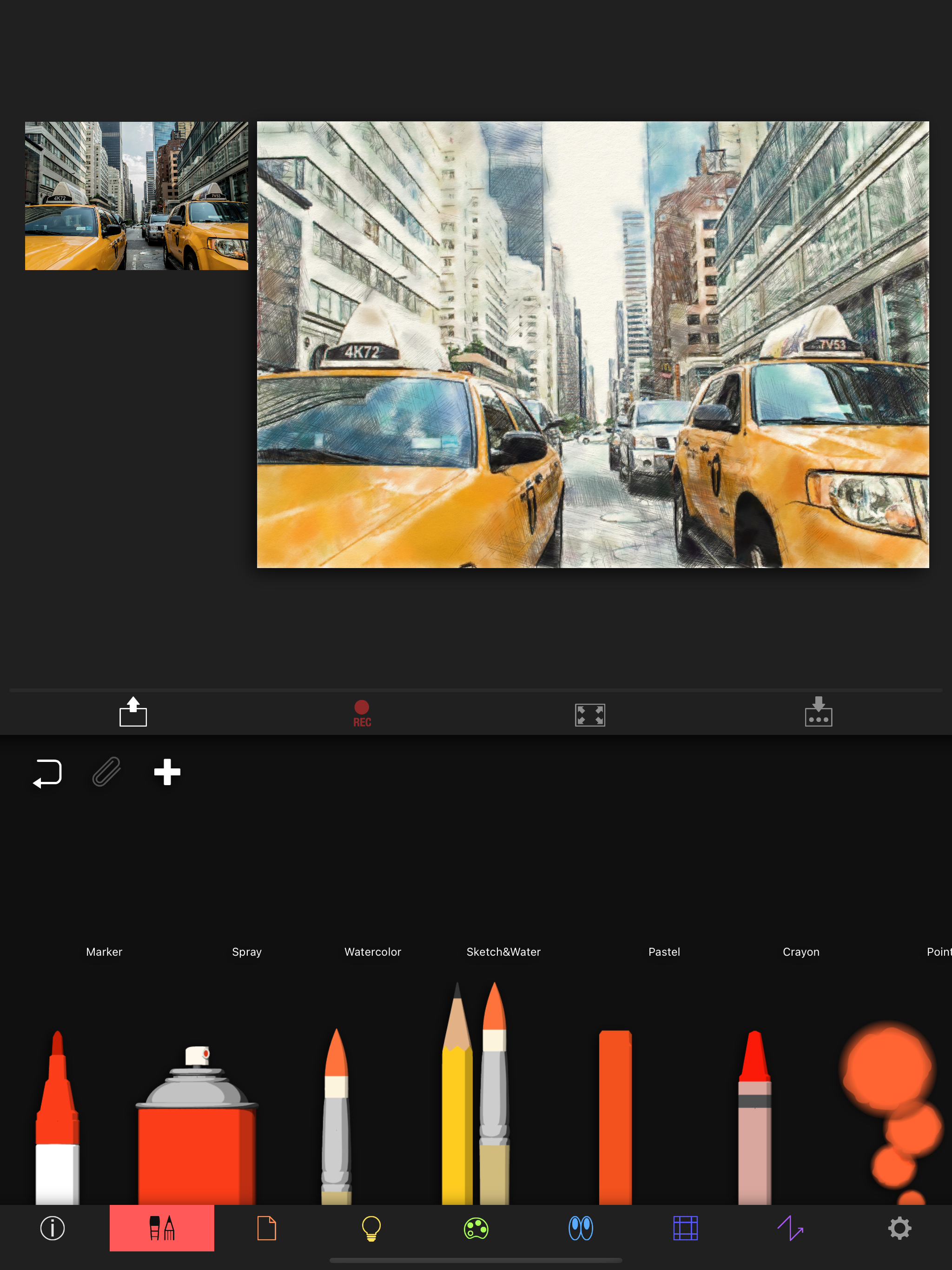Open the color palette tab

(476, 1228)
